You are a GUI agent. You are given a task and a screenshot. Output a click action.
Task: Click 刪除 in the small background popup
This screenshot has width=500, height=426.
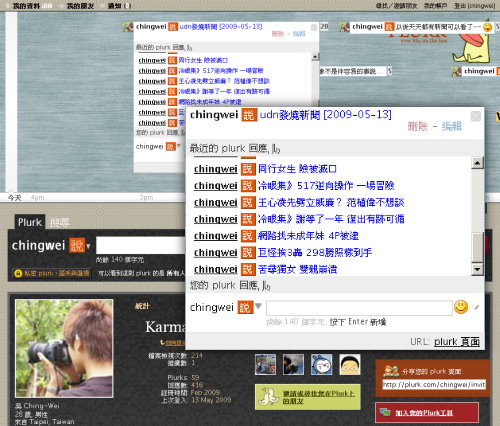(x=277, y=34)
